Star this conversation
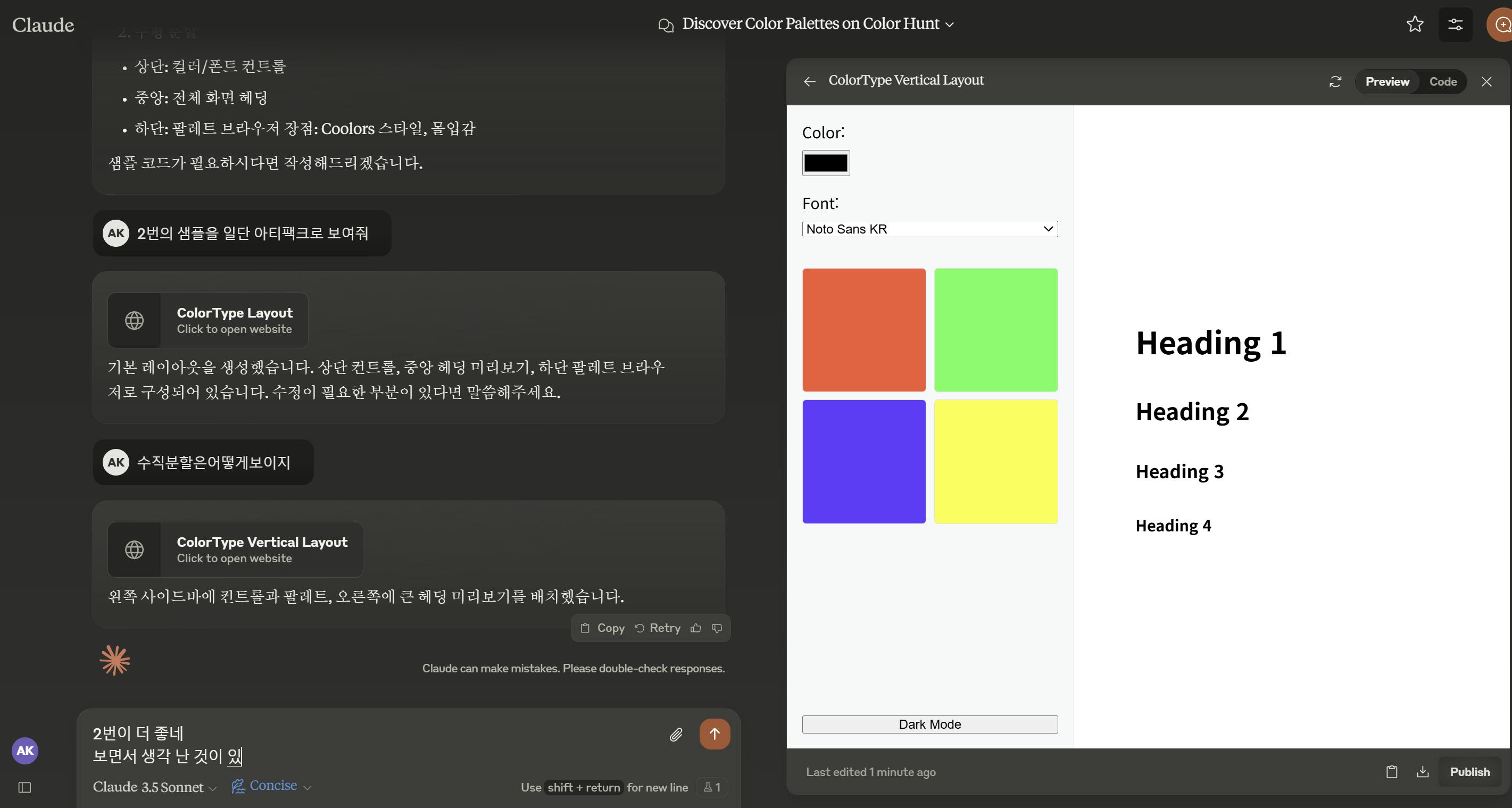The width and height of the screenshot is (1512, 808). click(x=1415, y=24)
